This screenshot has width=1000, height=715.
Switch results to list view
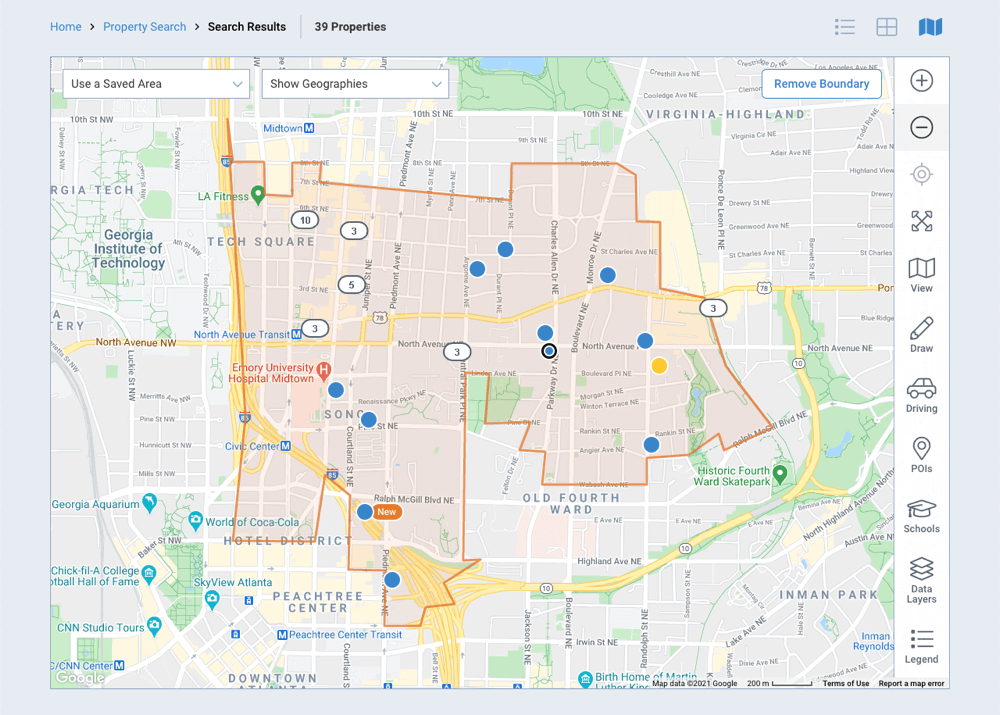pyautogui.click(x=845, y=27)
